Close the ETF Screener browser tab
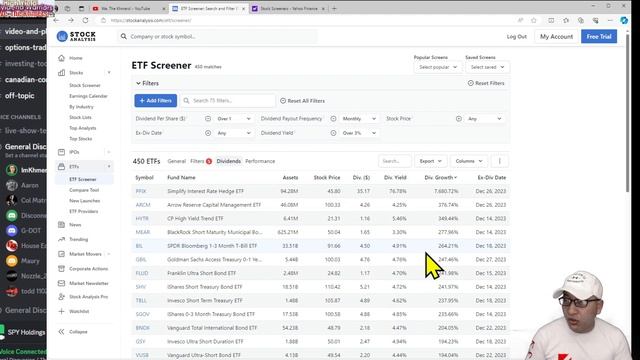The height and width of the screenshot is (360, 640). tap(243, 8)
